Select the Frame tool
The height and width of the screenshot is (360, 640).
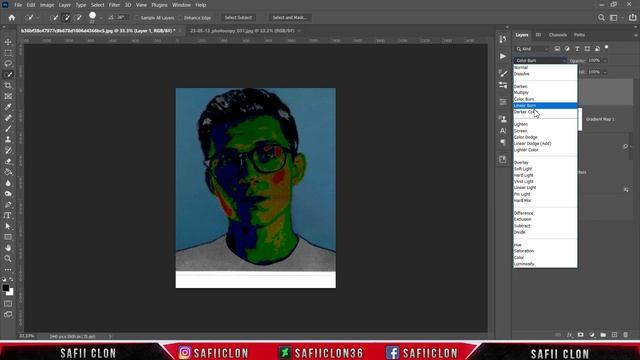click(x=8, y=96)
